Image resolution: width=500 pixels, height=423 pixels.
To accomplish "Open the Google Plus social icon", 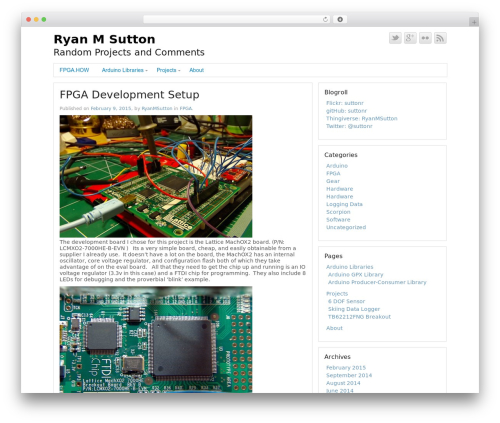I will click(410, 38).
